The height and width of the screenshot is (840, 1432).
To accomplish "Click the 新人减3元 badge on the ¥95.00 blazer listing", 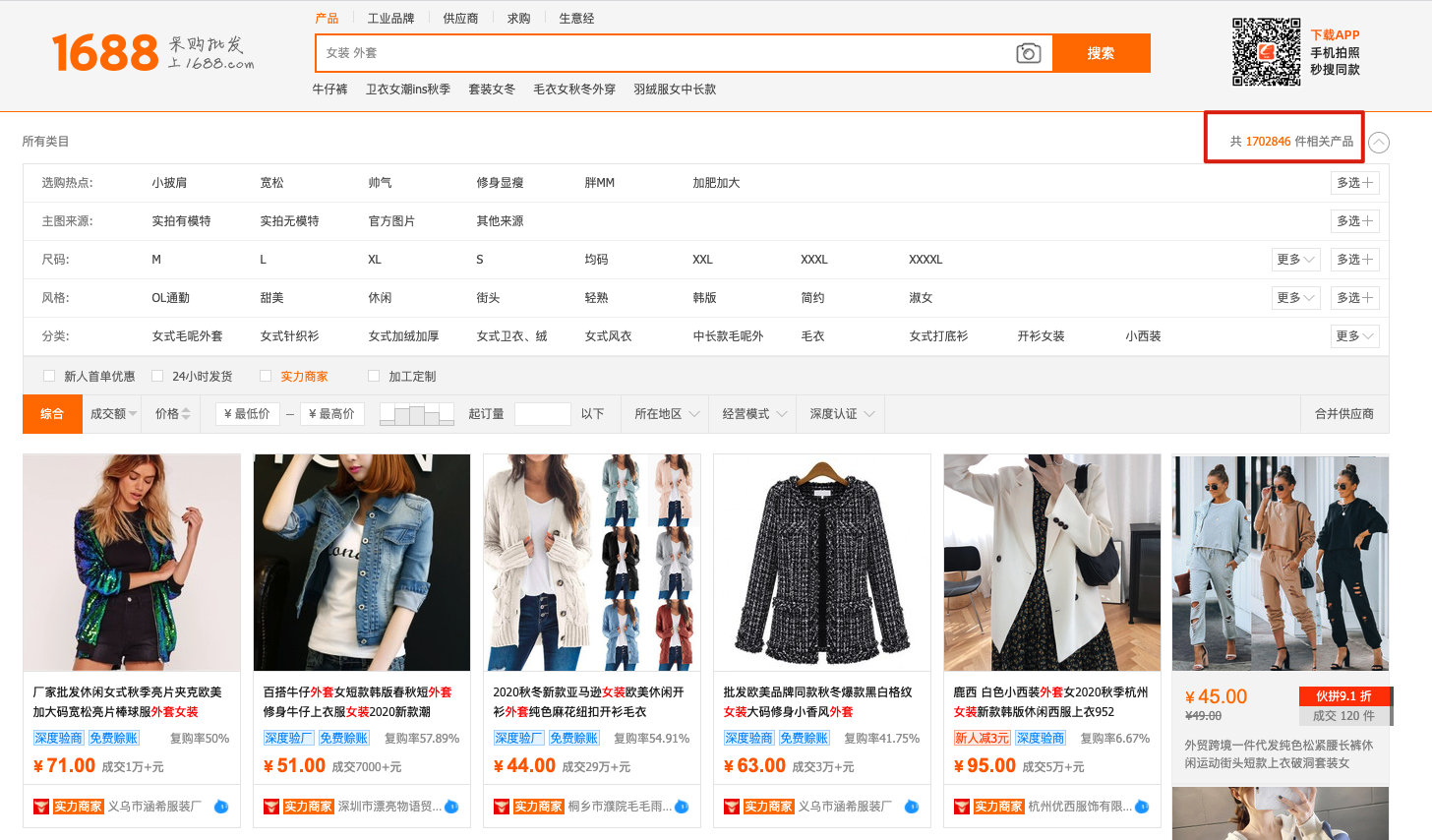I will (982, 737).
